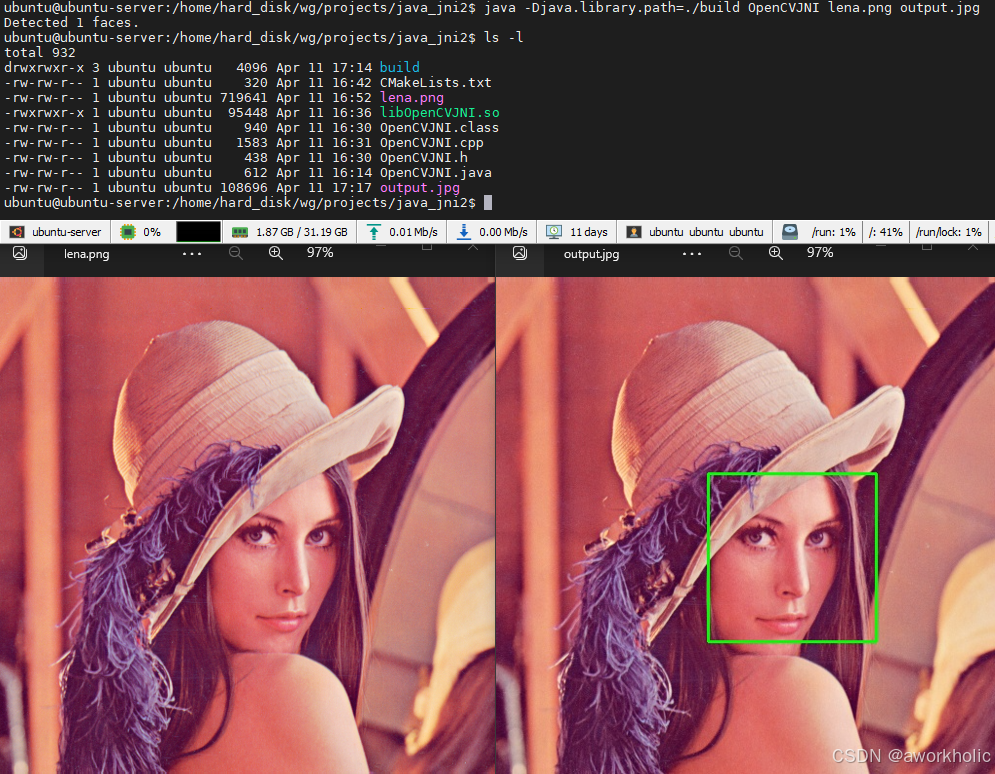Click the '0.00 Mb/s' download speed readout
The image size is (995, 774).
(503, 232)
